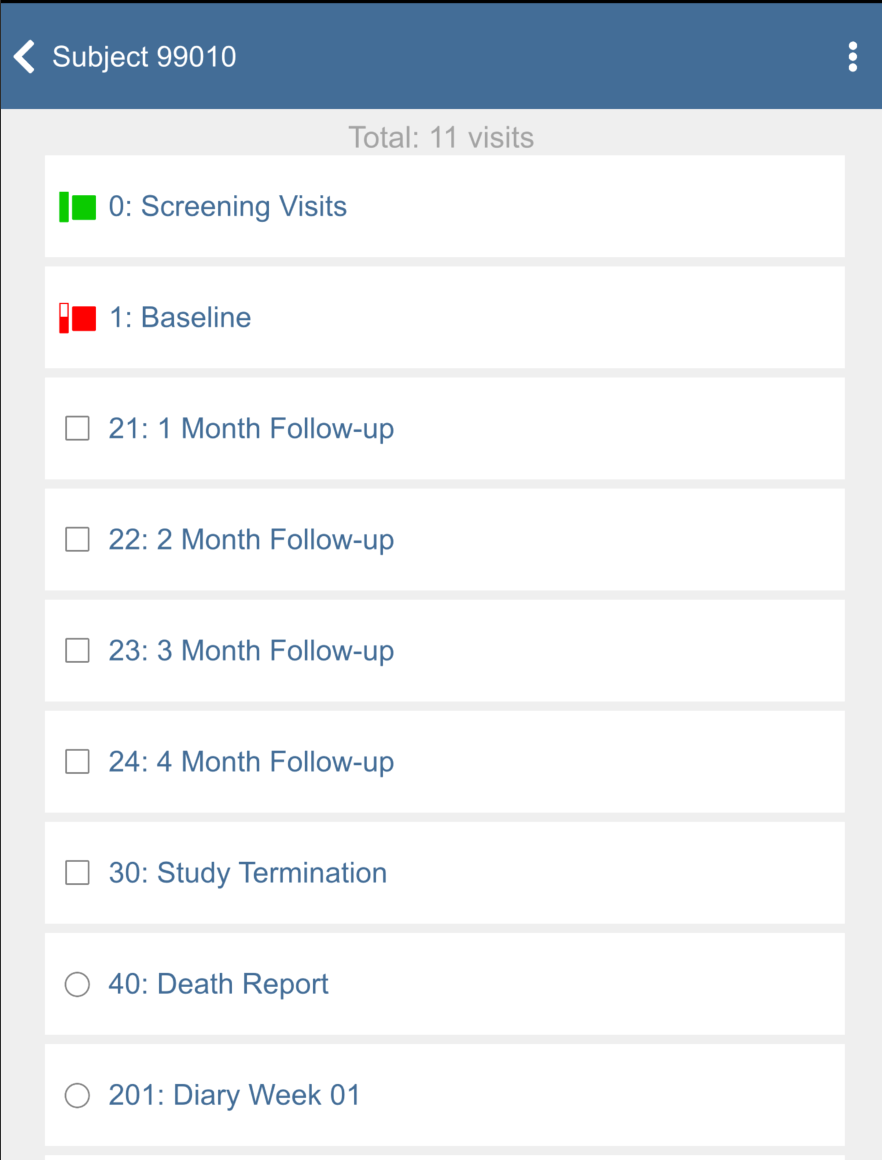Open 22: 2 Month Follow-up visit

(251, 540)
